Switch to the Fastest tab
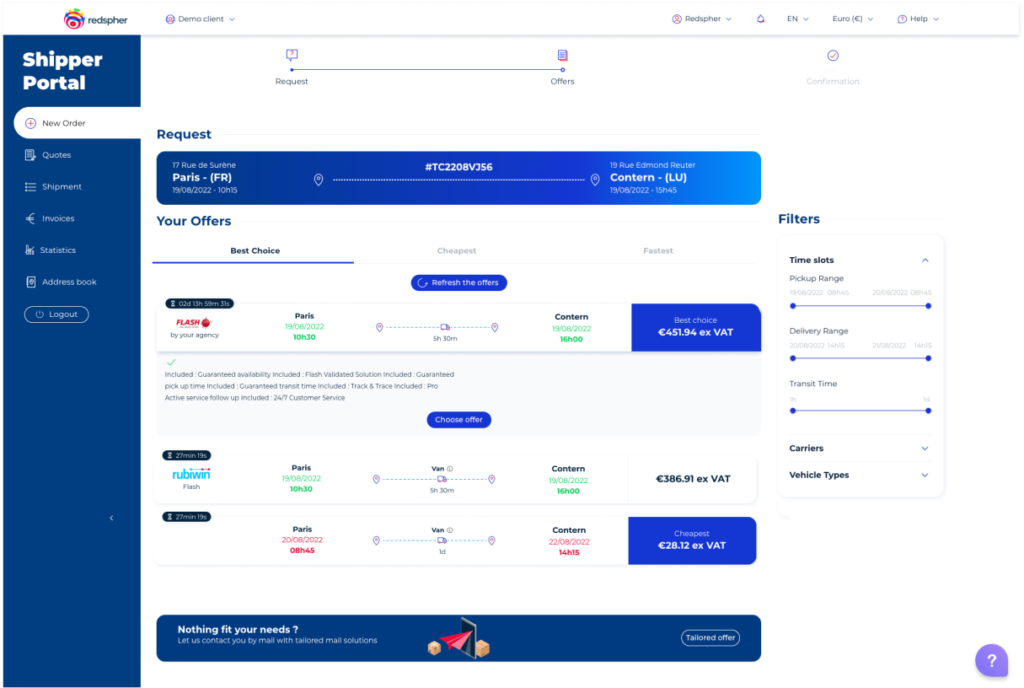This screenshot has width=1024, height=688. point(658,251)
